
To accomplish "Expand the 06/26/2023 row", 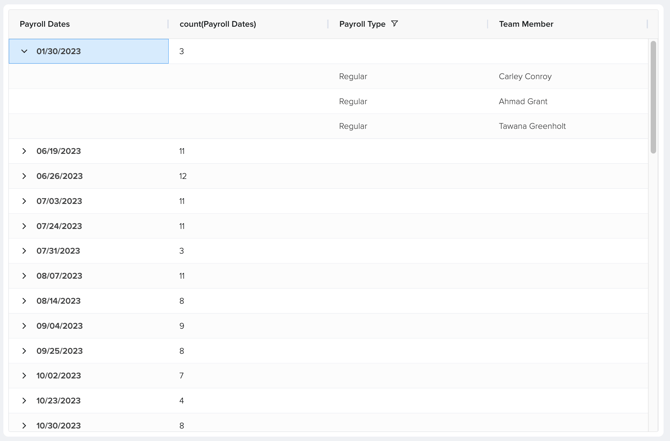I will point(25,176).
